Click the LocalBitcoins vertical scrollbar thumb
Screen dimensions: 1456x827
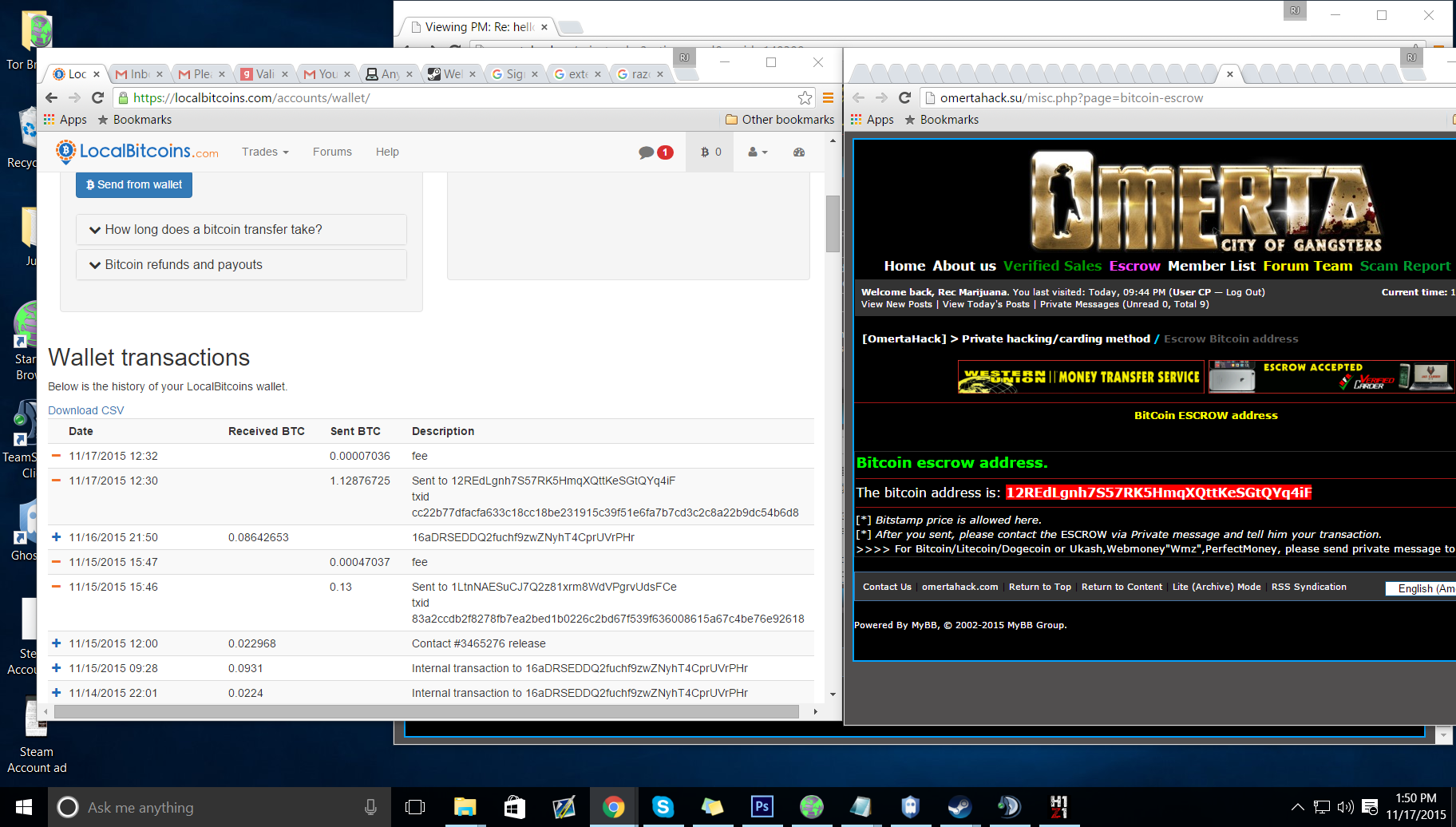(x=833, y=224)
